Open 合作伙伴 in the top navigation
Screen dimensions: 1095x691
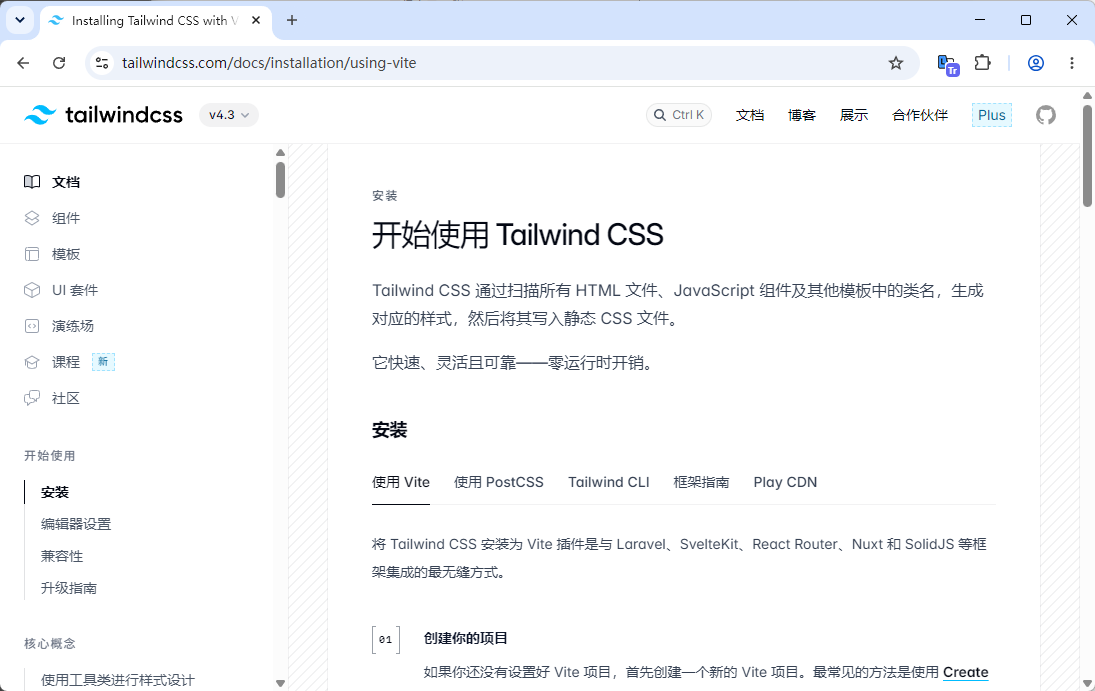(x=920, y=115)
